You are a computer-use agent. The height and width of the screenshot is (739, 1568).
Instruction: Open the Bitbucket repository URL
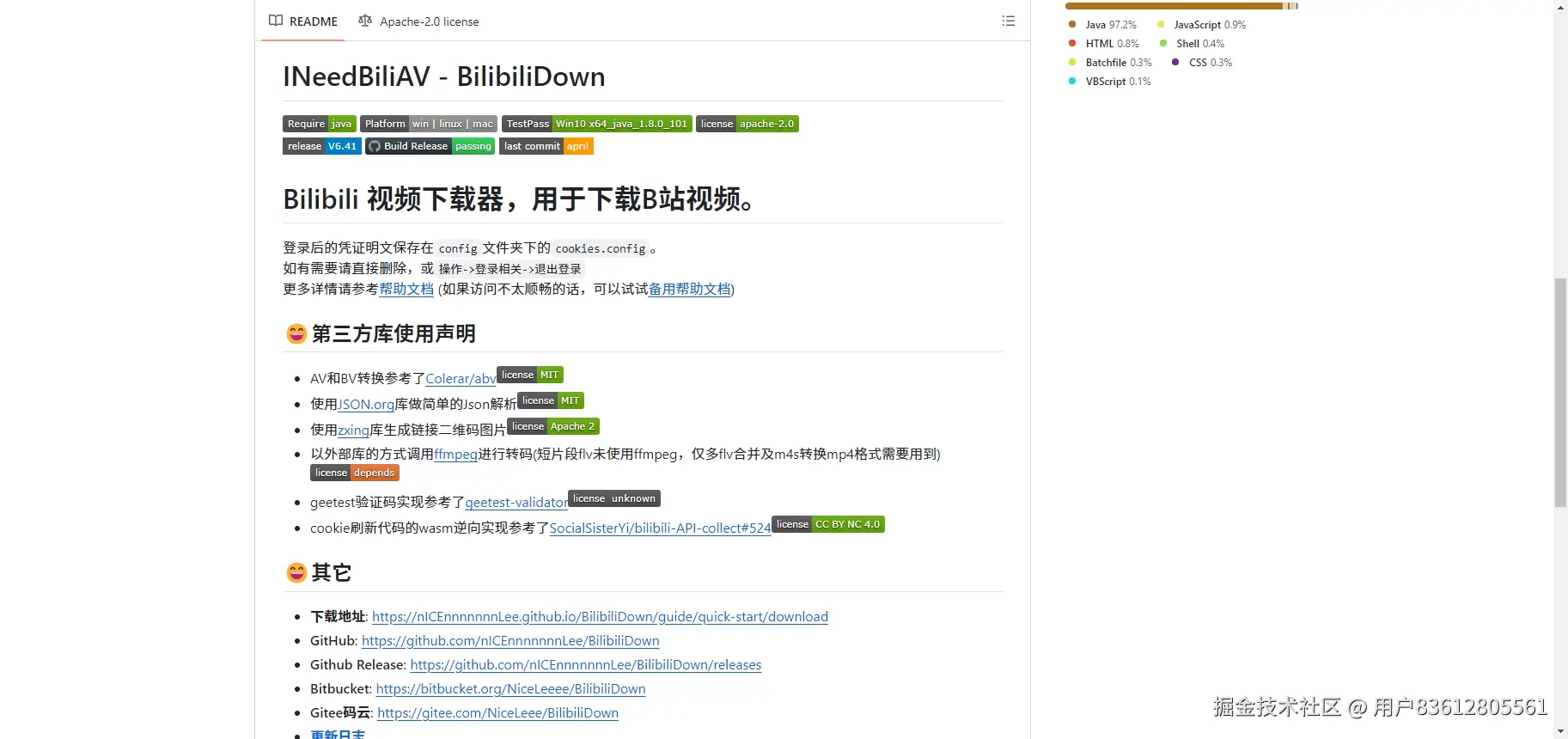coord(510,689)
